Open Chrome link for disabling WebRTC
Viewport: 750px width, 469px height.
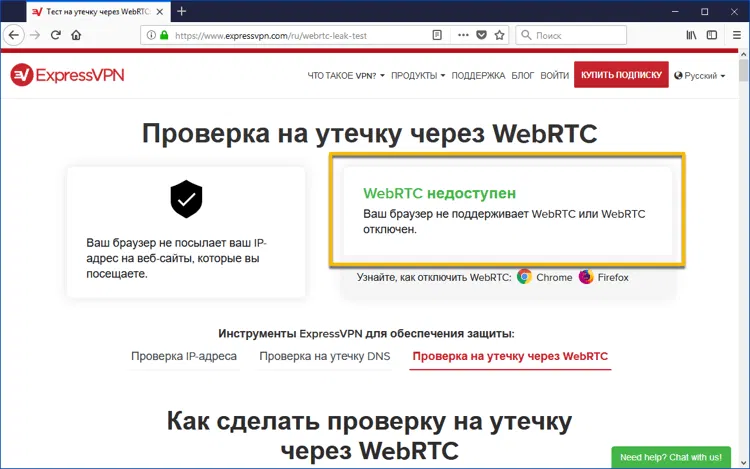[x=554, y=277]
